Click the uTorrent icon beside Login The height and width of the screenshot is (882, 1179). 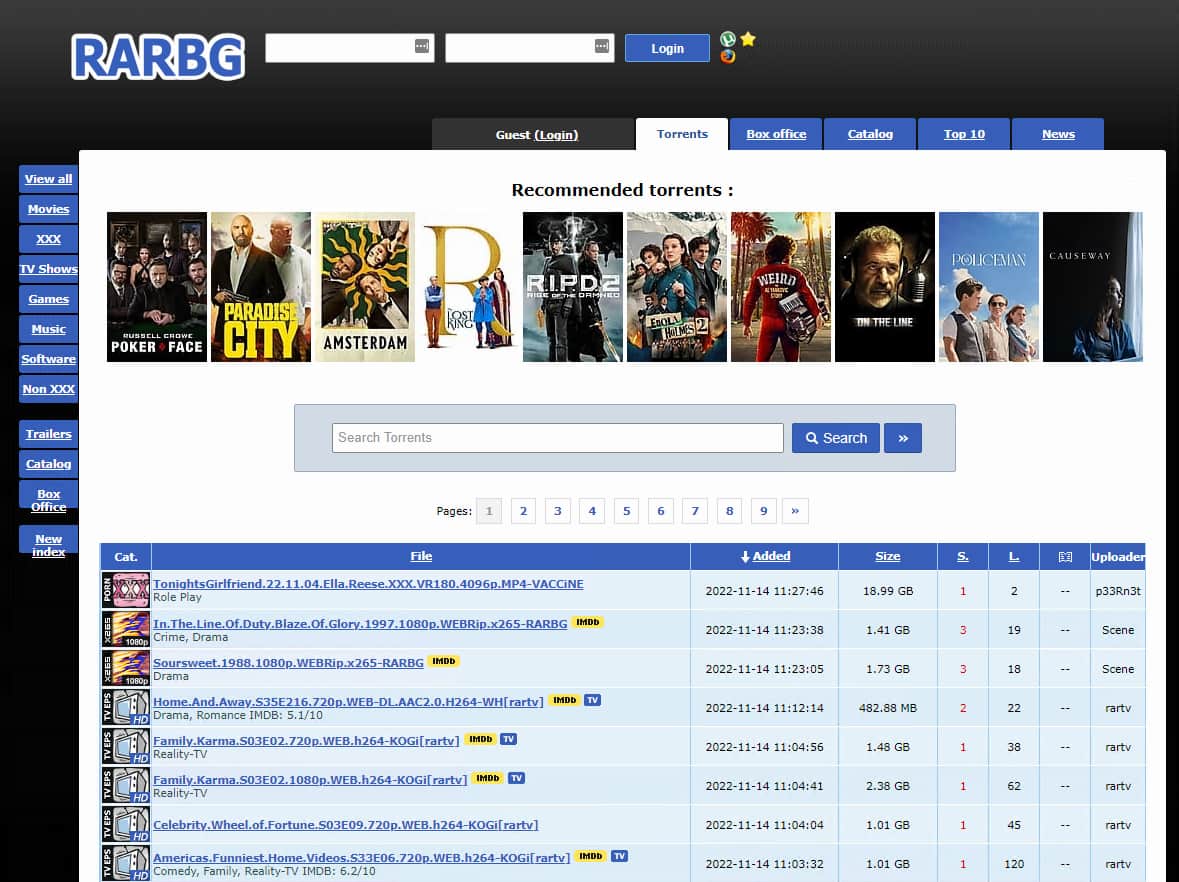pos(727,39)
